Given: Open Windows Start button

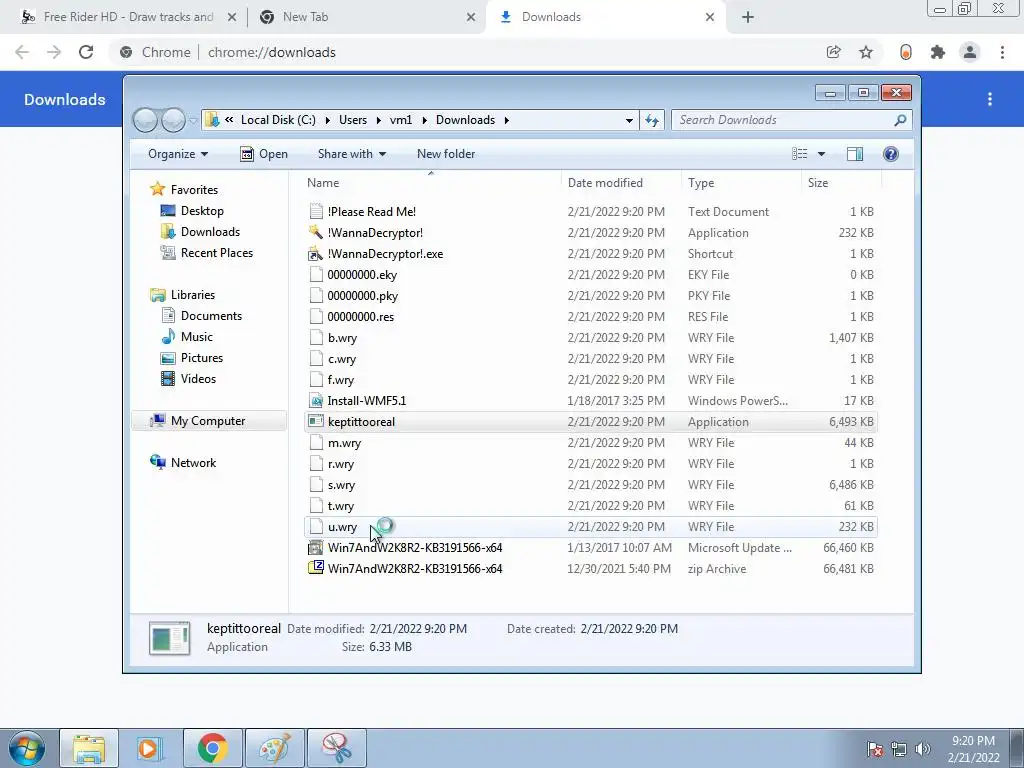Looking at the screenshot, I should click(x=26, y=748).
